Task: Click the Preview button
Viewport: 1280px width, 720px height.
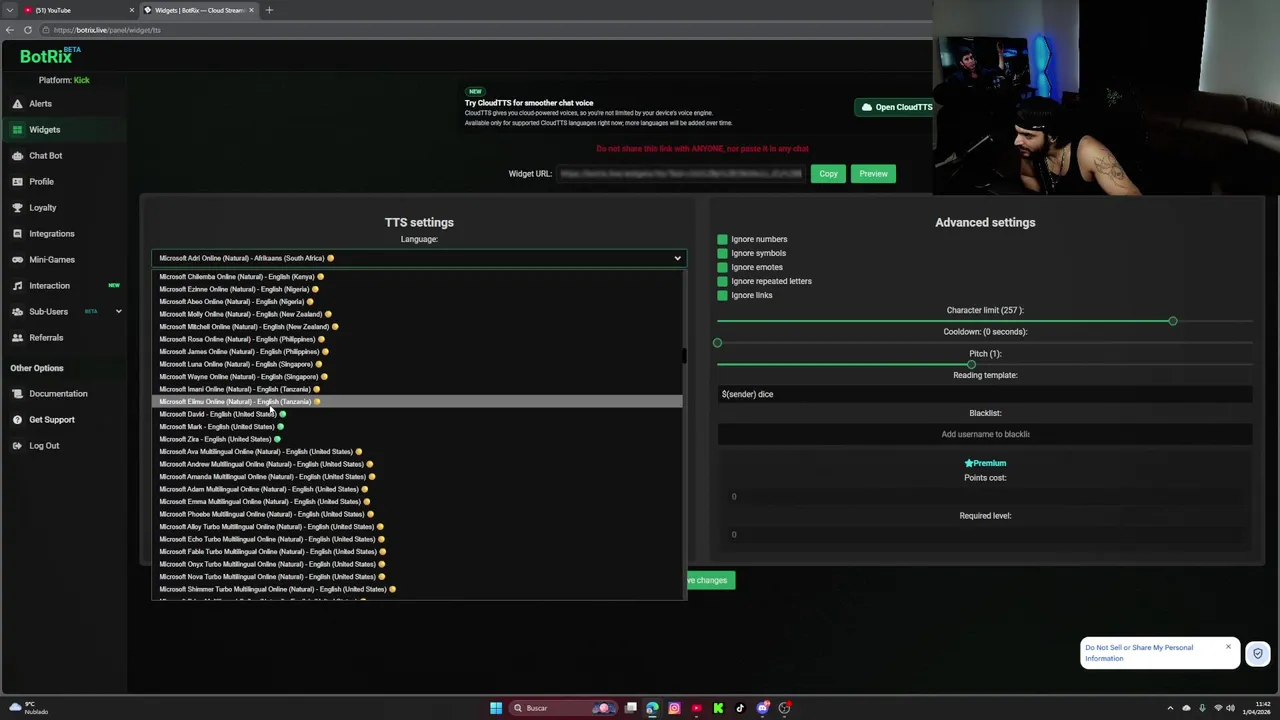Action: 873,174
